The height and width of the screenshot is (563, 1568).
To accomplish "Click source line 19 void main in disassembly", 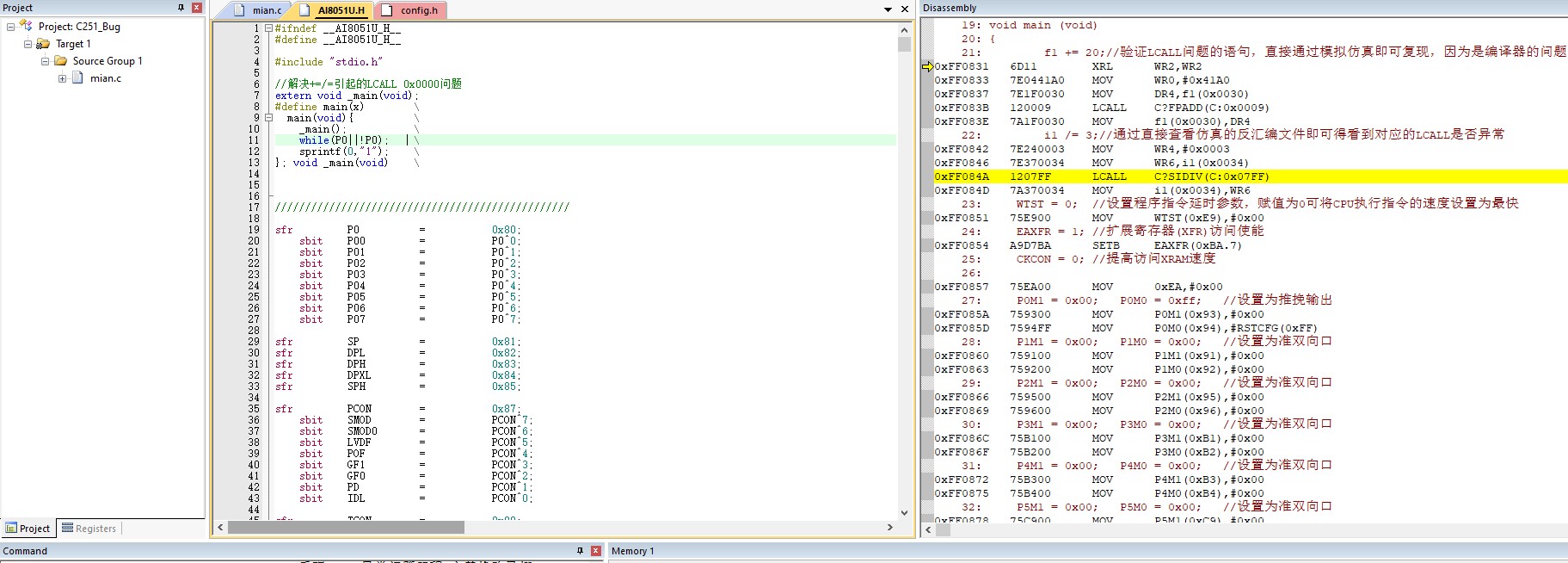I will point(1030,26).
